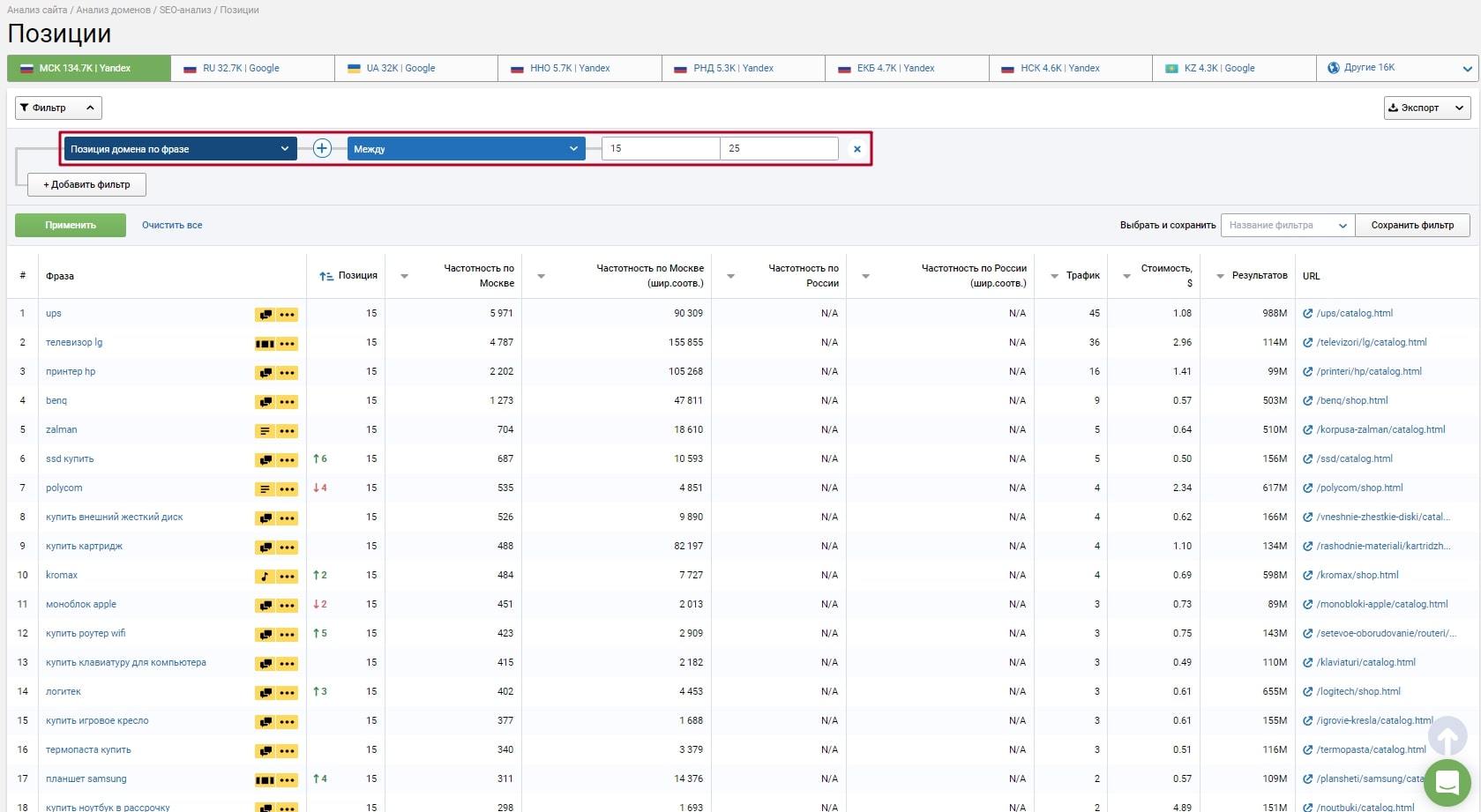Click maximum position field showing 25

coord(779,148)
